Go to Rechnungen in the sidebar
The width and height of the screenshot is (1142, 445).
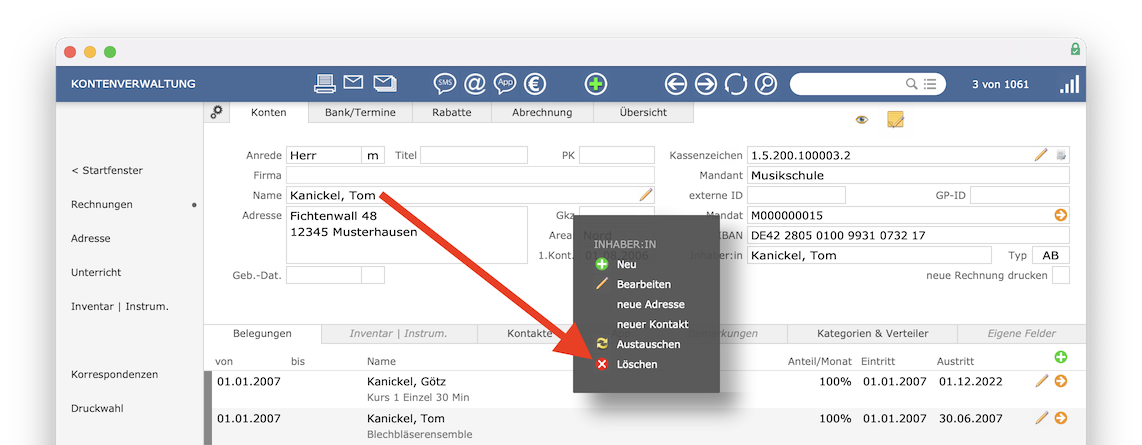(x=102, y=205)
